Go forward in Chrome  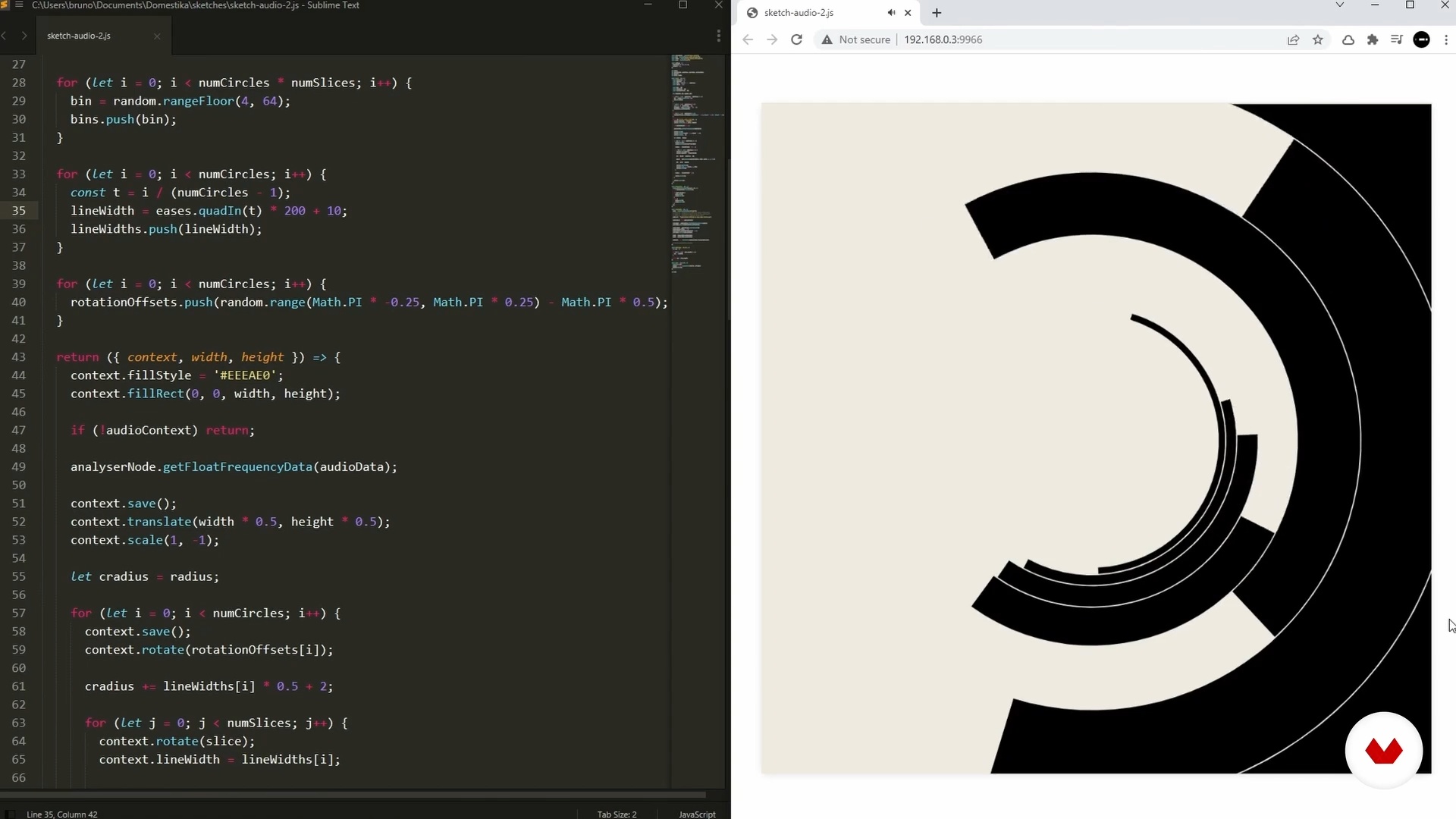click(x=772, y=39)
